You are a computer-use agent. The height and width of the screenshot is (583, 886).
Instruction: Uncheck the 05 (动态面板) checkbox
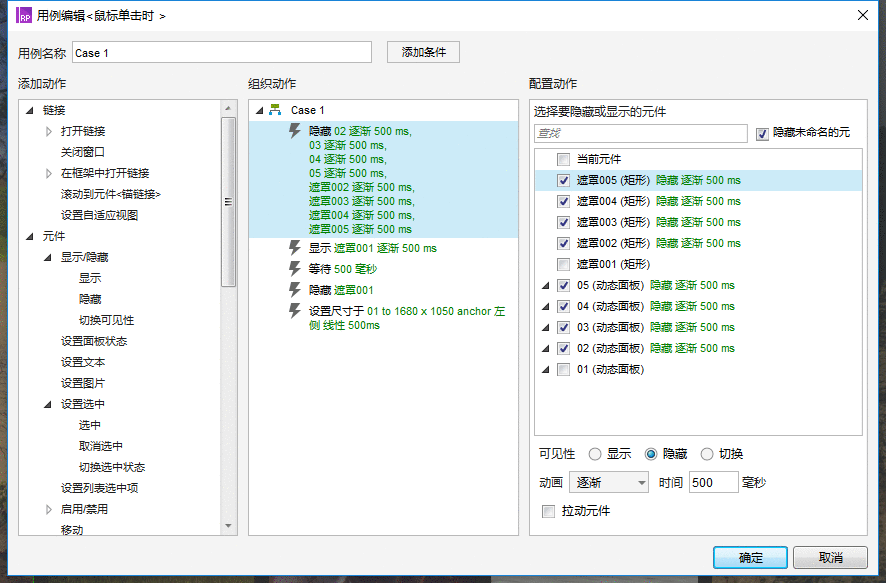pyautogui.click(x=563, y=285)
